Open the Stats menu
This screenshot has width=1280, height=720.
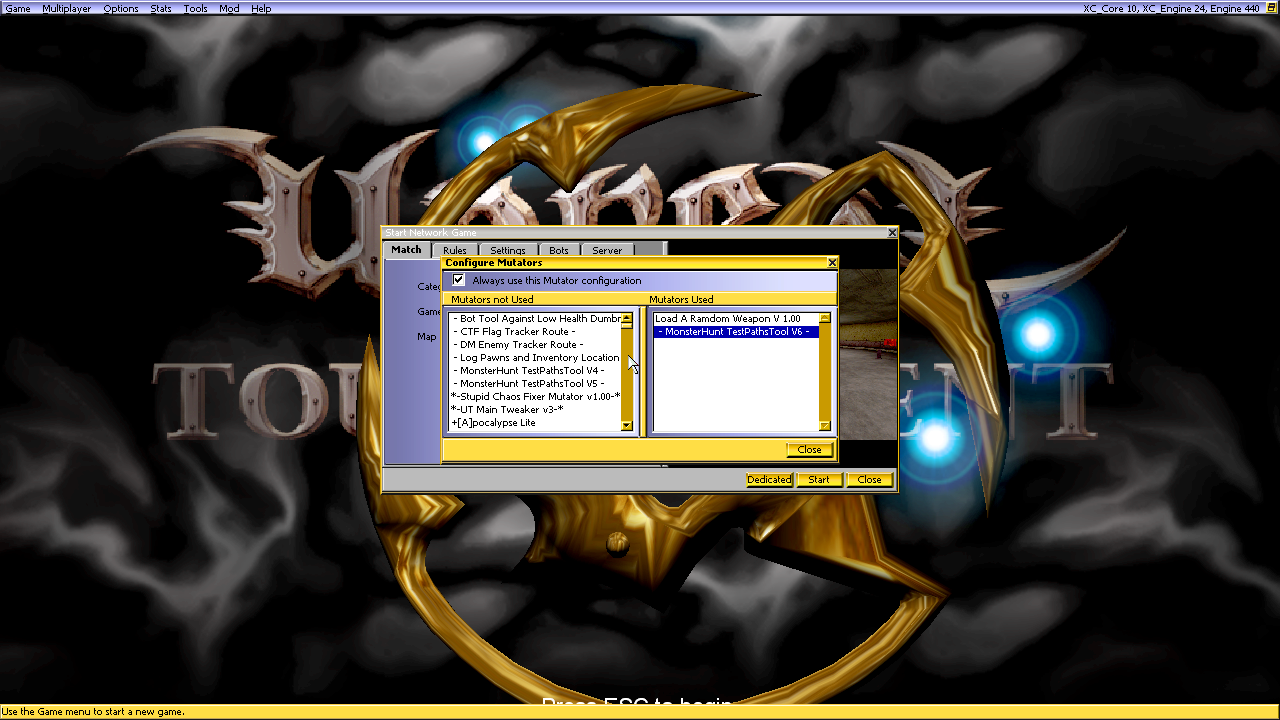[x=161, y=8]
